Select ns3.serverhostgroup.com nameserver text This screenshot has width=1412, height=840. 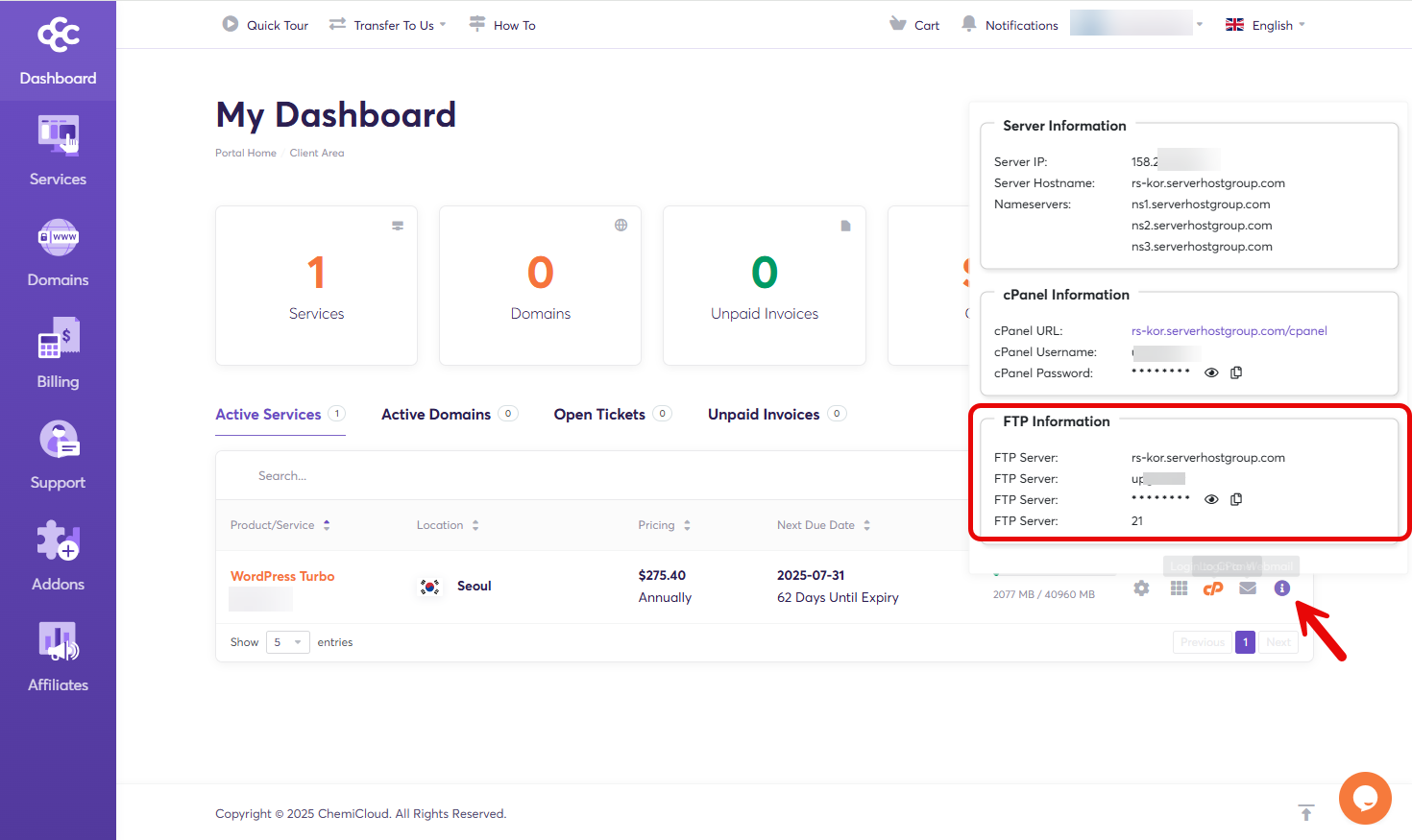tap(1202, 247)
